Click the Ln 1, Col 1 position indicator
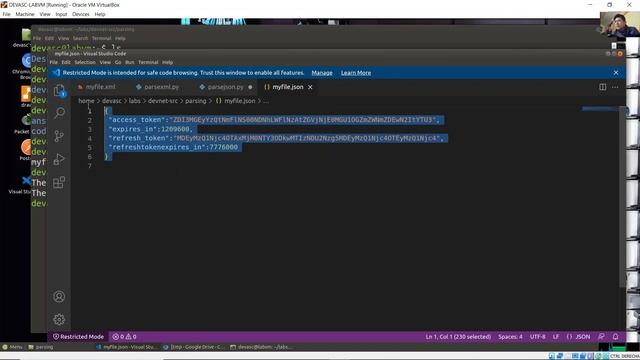The height and width of the screenshot is (360, 640). [458, 337]
